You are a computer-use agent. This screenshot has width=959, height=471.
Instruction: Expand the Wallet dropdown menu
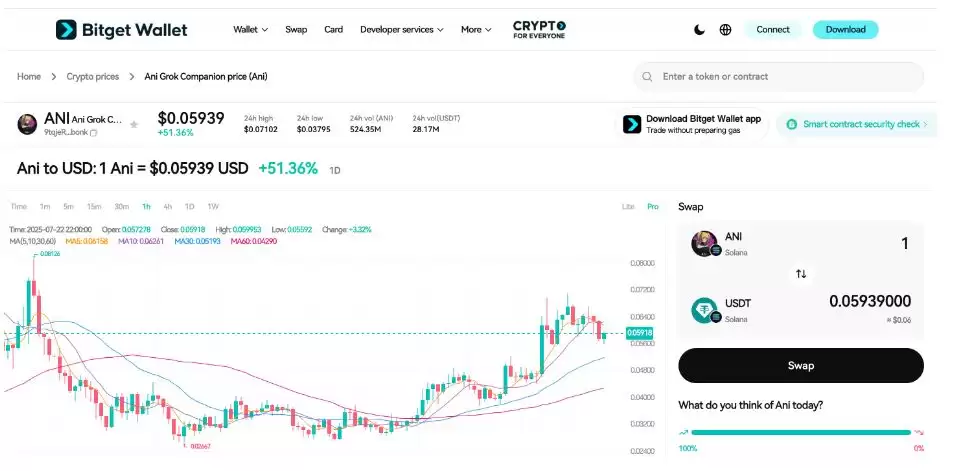point(250,30)
